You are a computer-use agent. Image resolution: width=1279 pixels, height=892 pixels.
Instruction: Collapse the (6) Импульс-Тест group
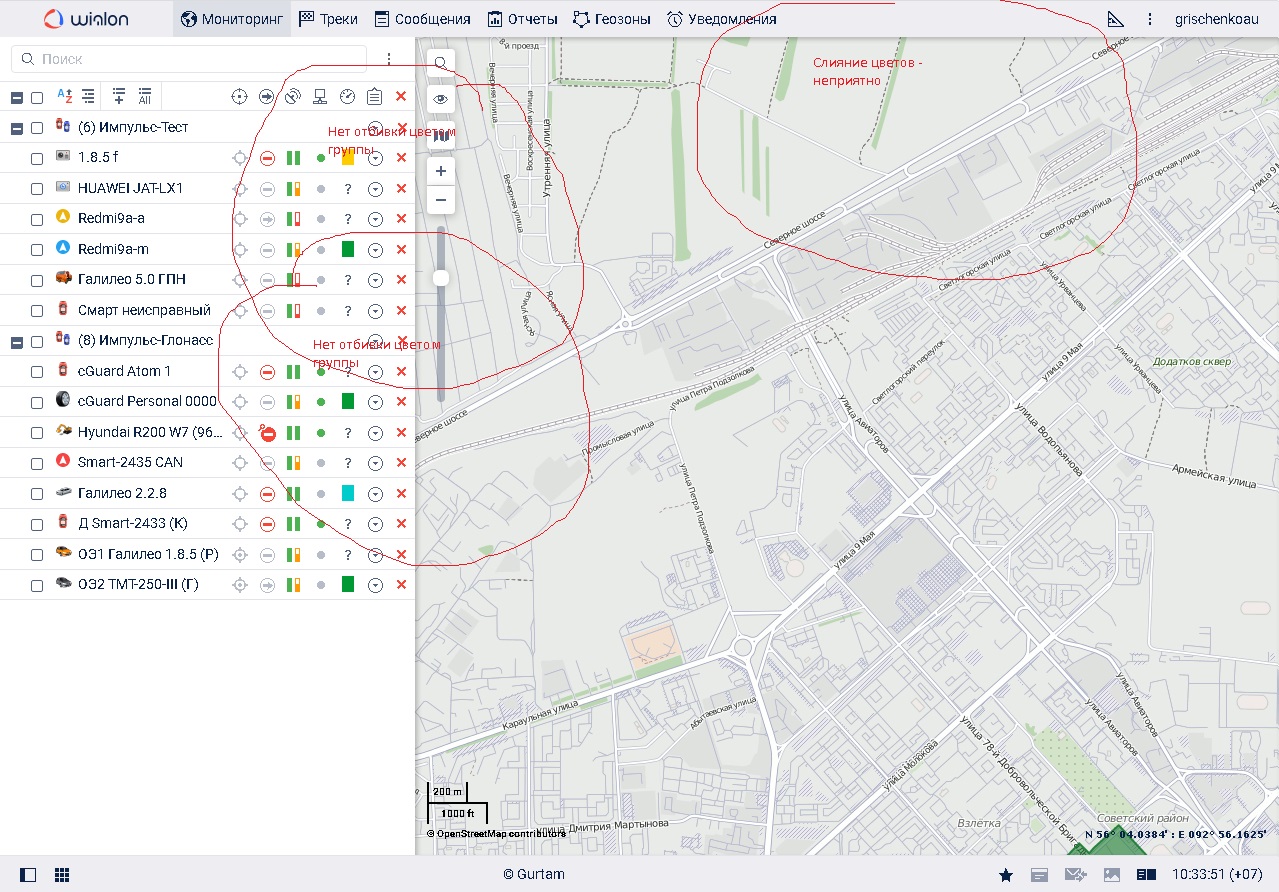tap(17, 128)
